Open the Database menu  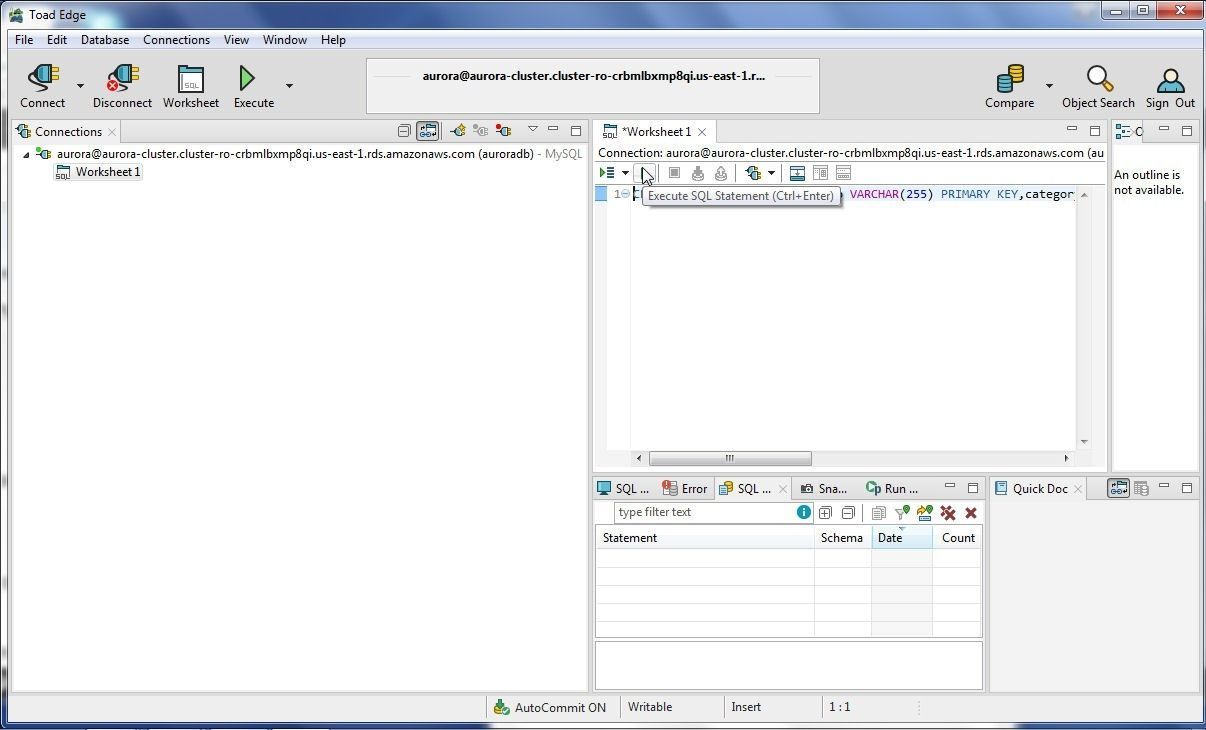105,40
